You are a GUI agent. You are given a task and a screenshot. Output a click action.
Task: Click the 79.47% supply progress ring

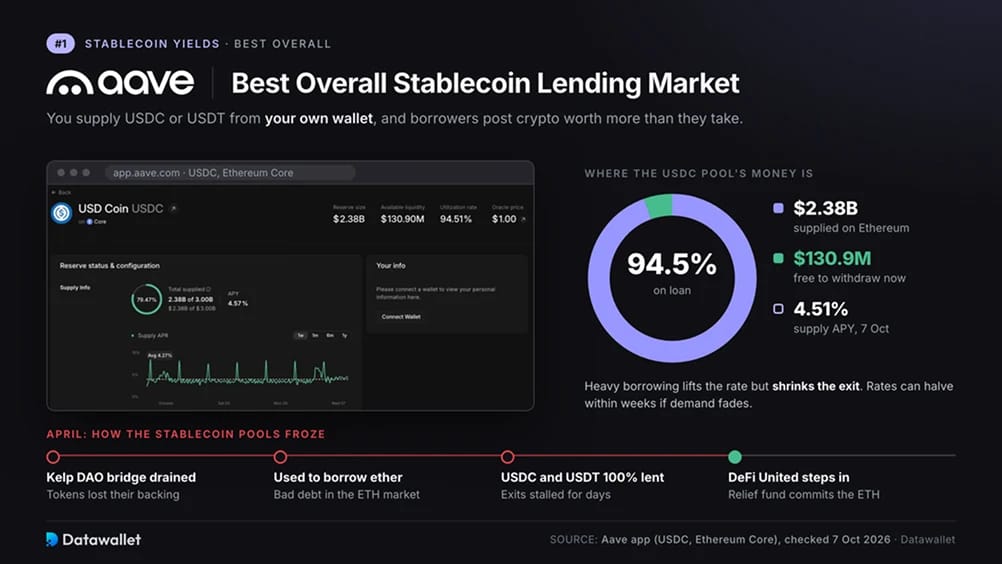147,299
